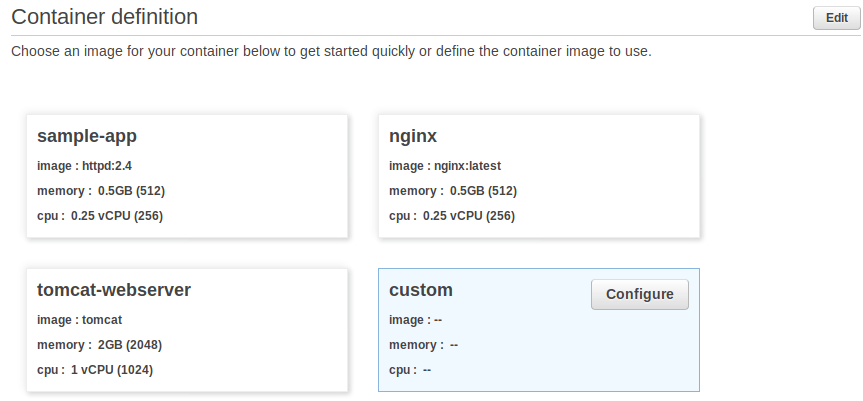Click the empty image line in custom
The height and width of the screenshot is (401, 863).
[415, 320]
